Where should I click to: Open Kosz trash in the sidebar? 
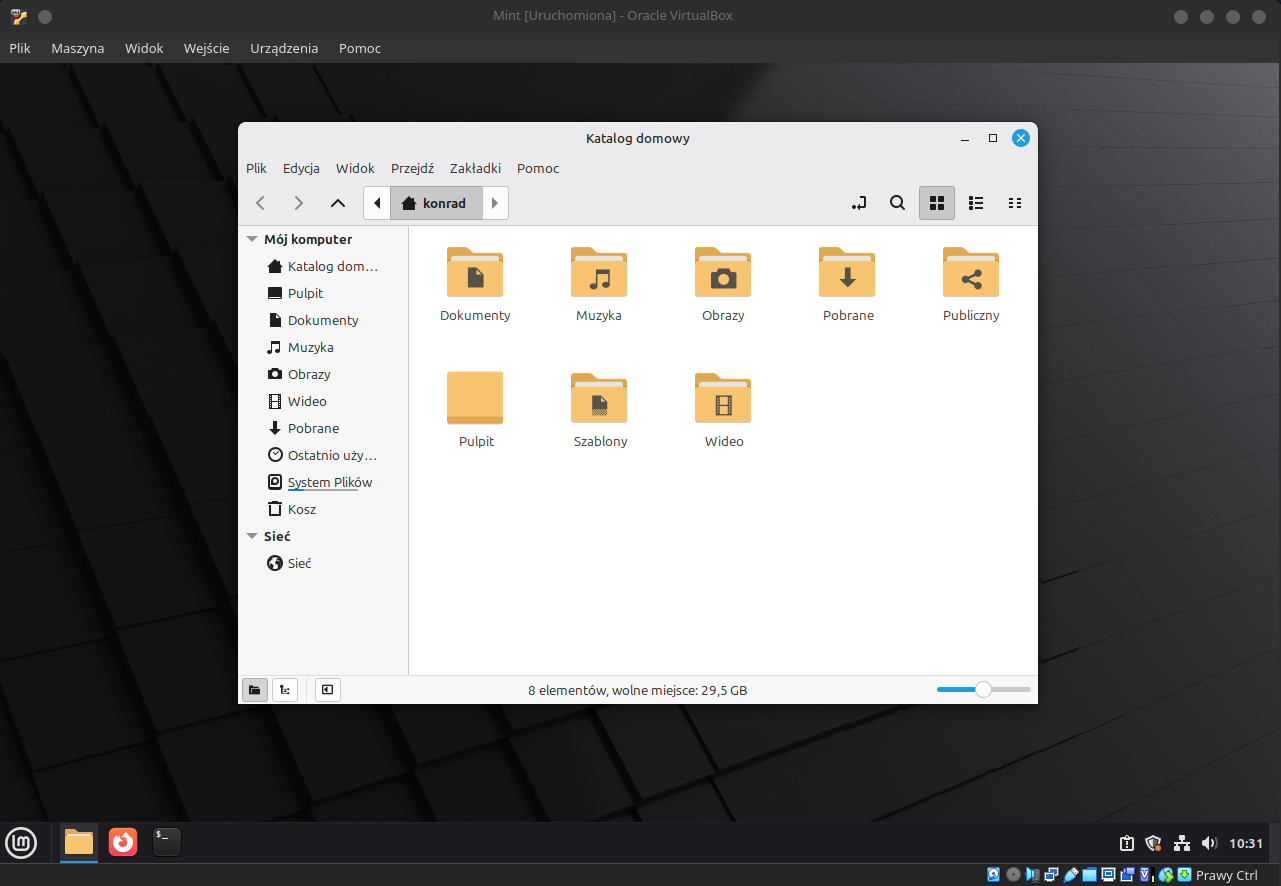click(x=323, y=510)
